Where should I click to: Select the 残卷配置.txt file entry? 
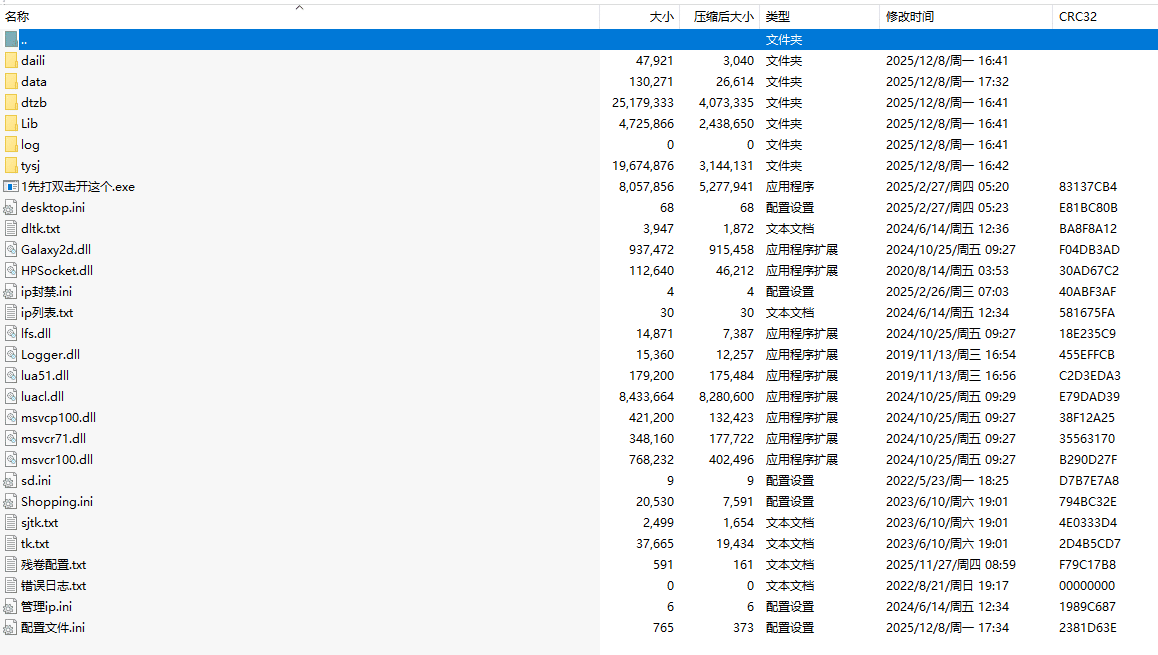pos(53,564)
